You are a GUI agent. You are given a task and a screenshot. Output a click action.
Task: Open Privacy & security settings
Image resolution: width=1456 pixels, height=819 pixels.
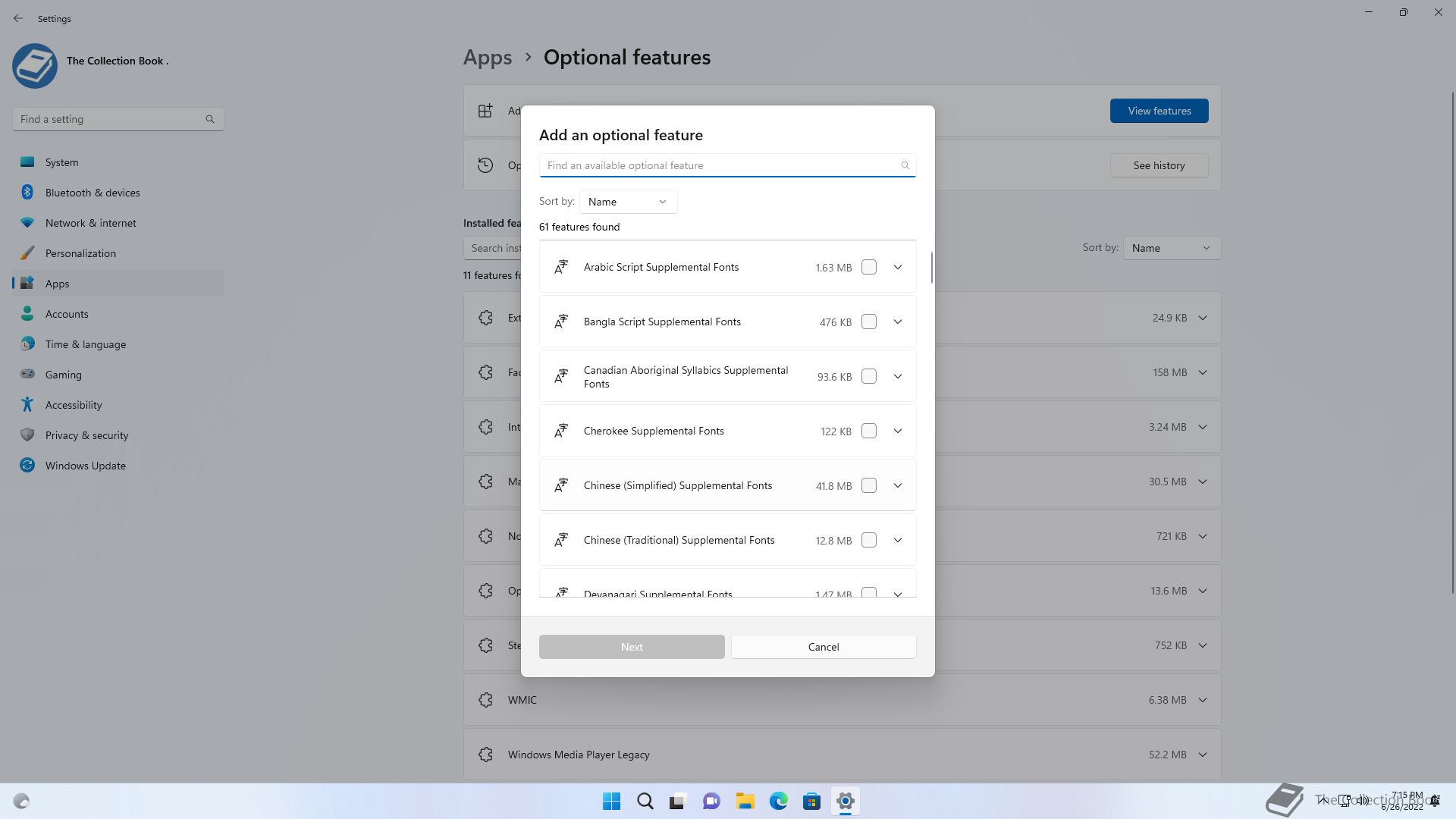click(118, 435)
